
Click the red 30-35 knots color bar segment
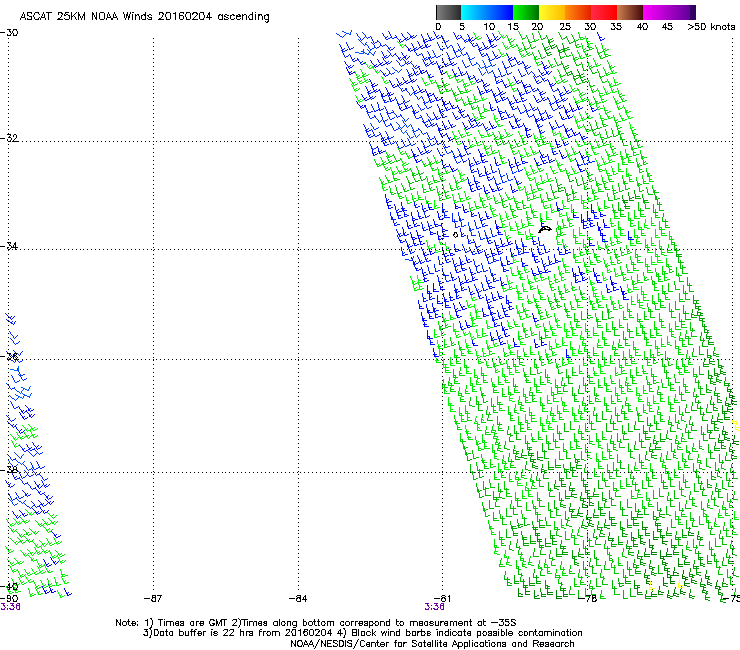604,12
